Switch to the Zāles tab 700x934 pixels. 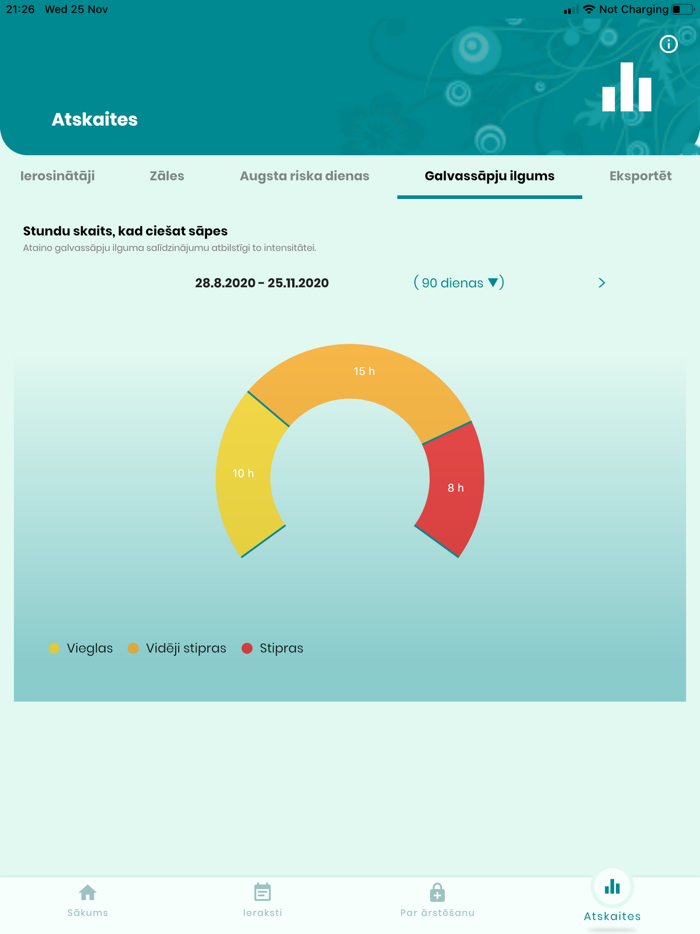click(x=167, y=176)
